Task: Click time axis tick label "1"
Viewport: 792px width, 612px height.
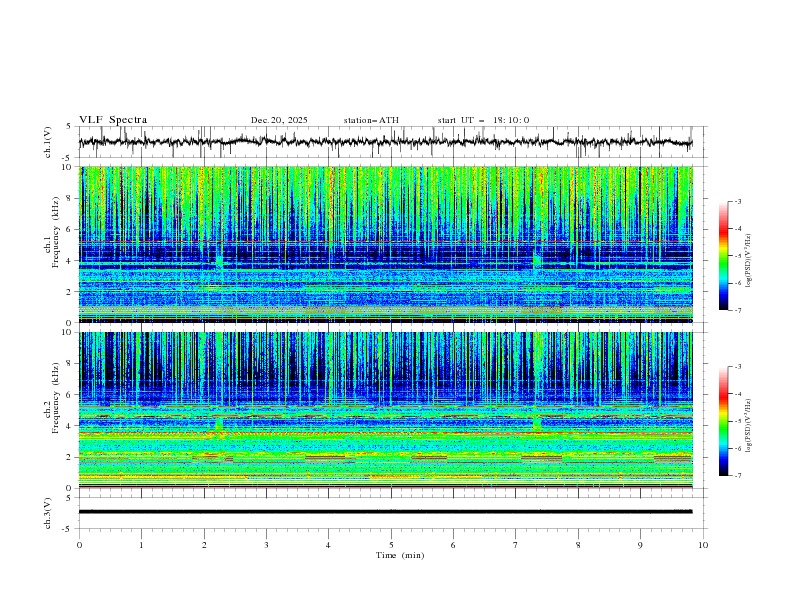Action: coord(141,545)
